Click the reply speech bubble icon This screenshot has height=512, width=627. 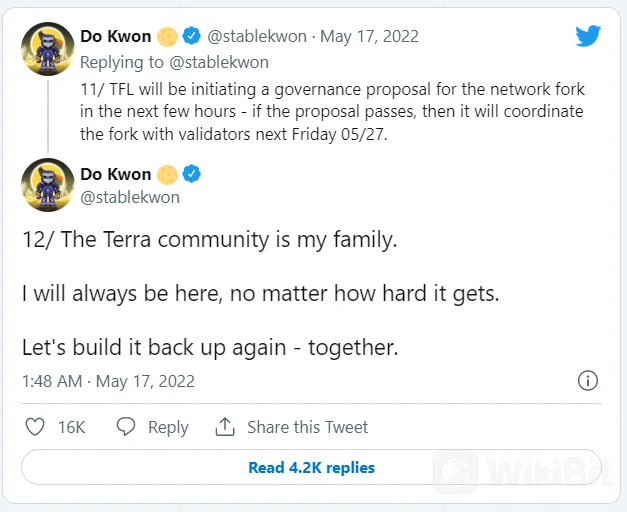coord(126,427)
